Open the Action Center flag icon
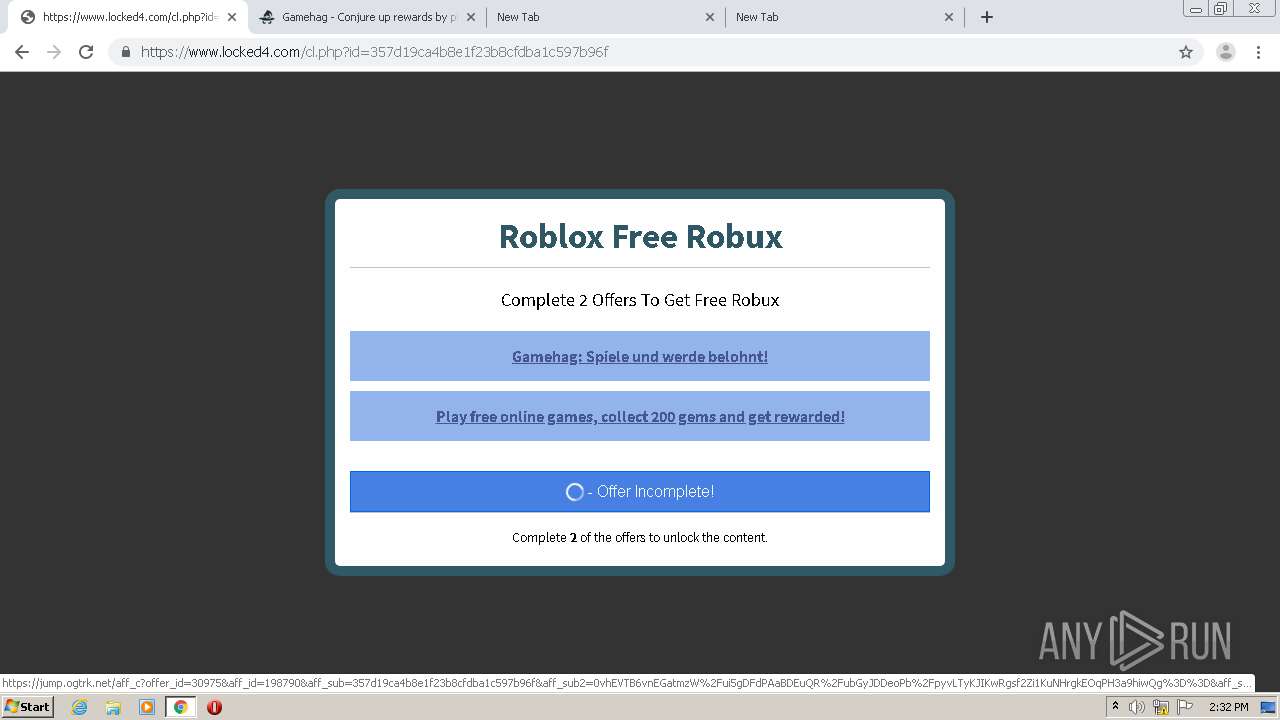Screen dimensions: 1280x720 pyautogui.click(x=1185, y=707)
